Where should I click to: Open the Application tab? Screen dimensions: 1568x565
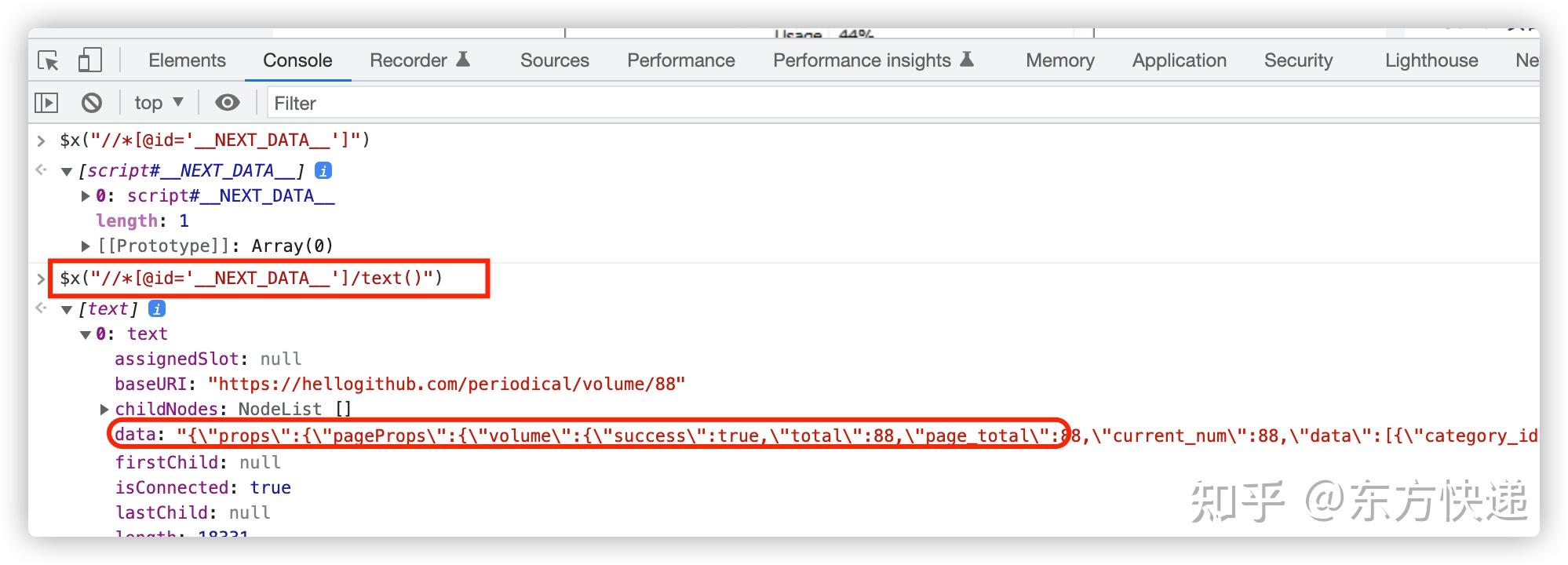pos(1179,60)
